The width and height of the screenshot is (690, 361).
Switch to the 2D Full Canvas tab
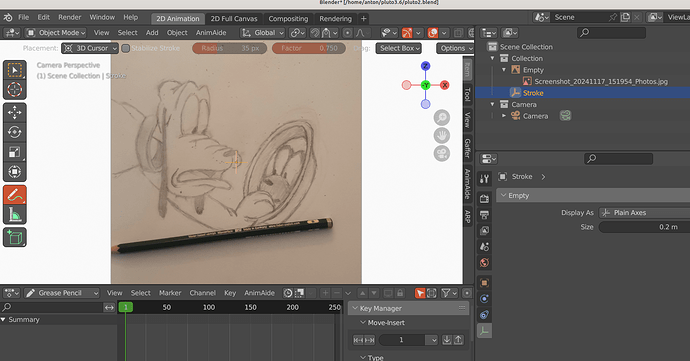coord(234,18)
